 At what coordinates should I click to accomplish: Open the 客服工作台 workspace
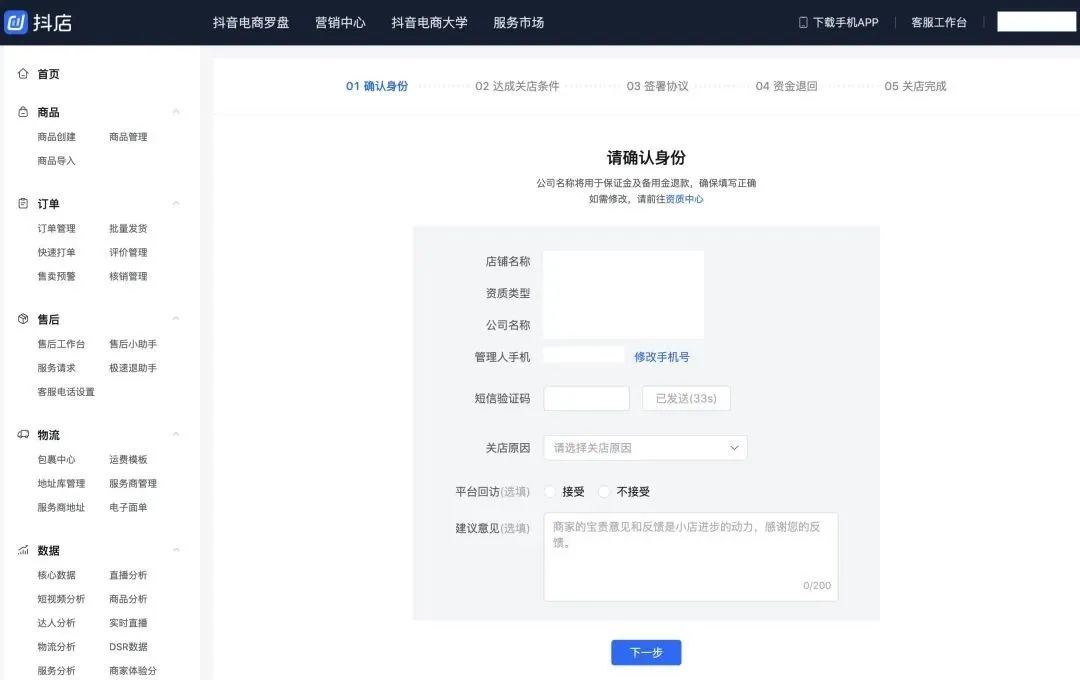[x=938, y=21]
